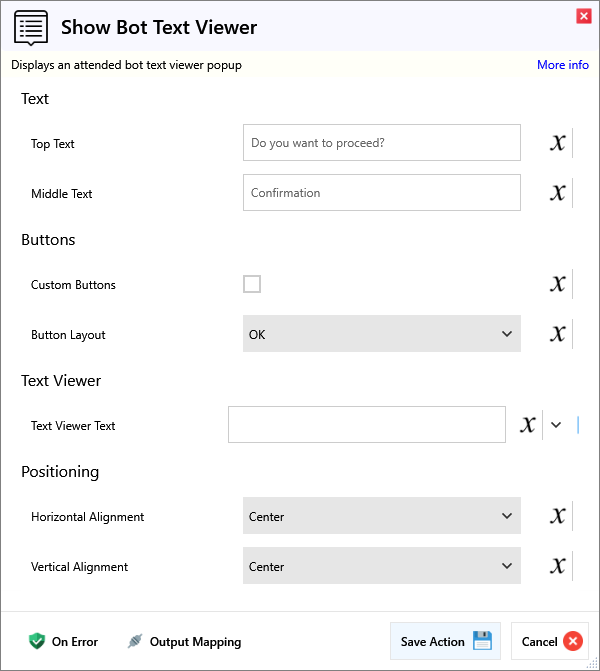600x671 pixels.
Task: Click the variable icon beside Horizontal Alignment
Action: tap(558, 516)
